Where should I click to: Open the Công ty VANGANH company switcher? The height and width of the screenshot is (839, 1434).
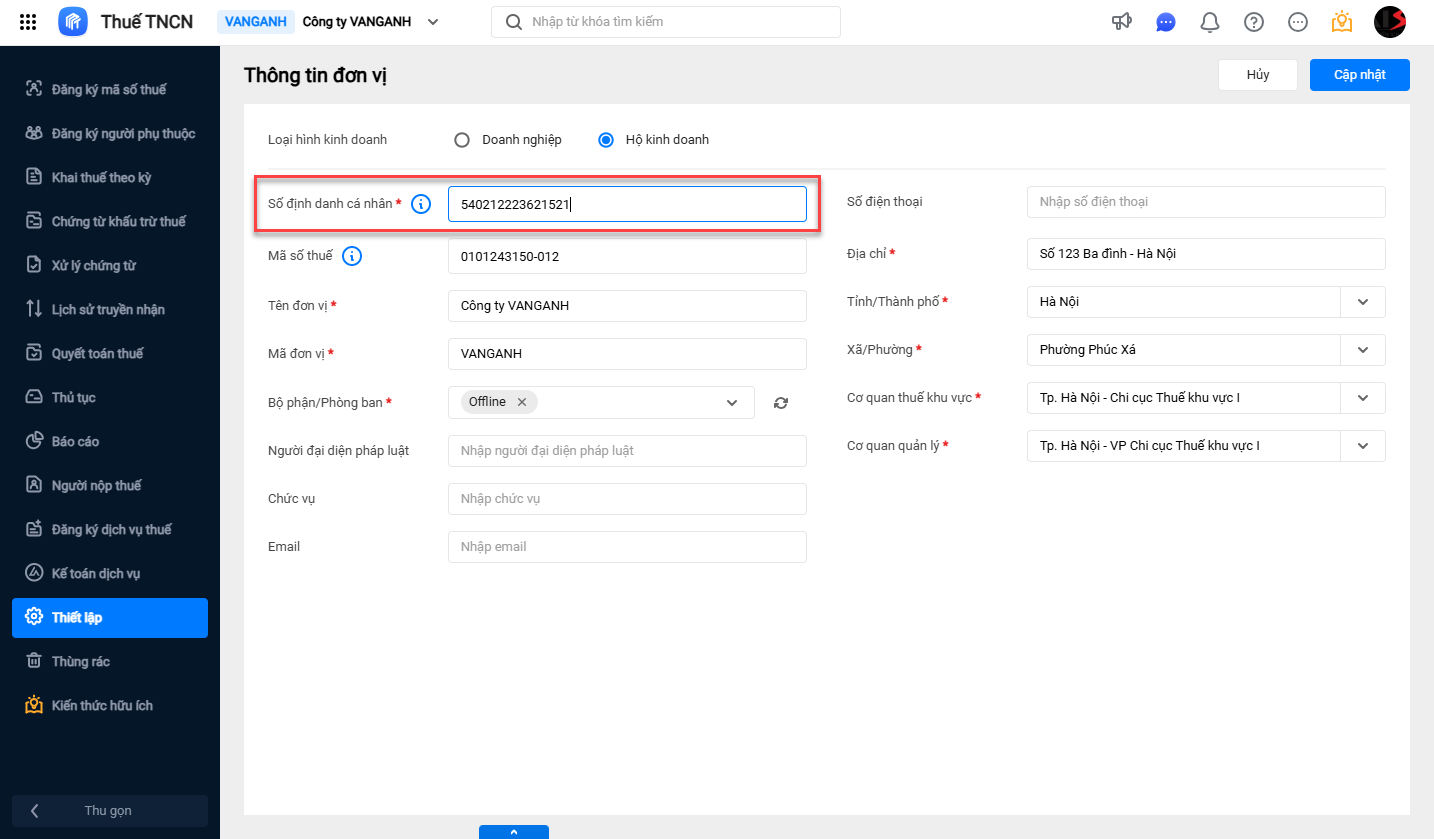pos(370,22)
